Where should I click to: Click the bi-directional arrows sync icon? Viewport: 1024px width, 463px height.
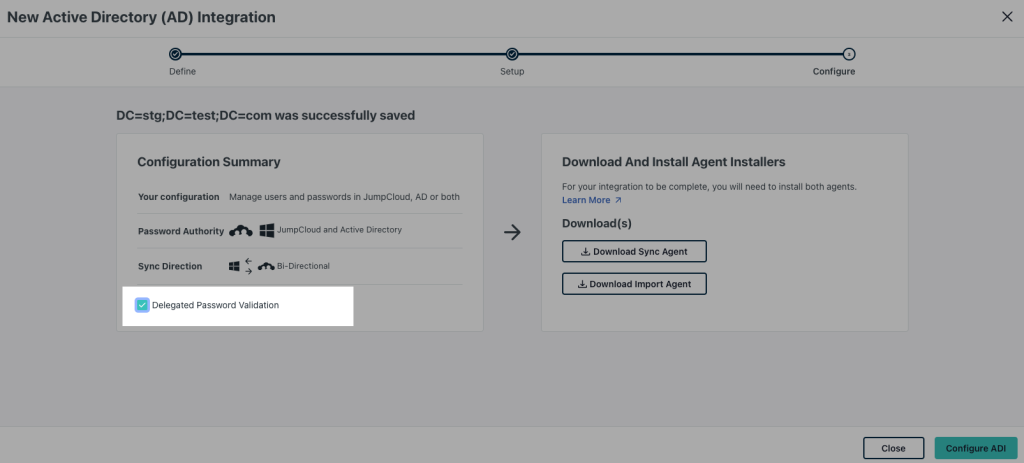coord(249,266)
